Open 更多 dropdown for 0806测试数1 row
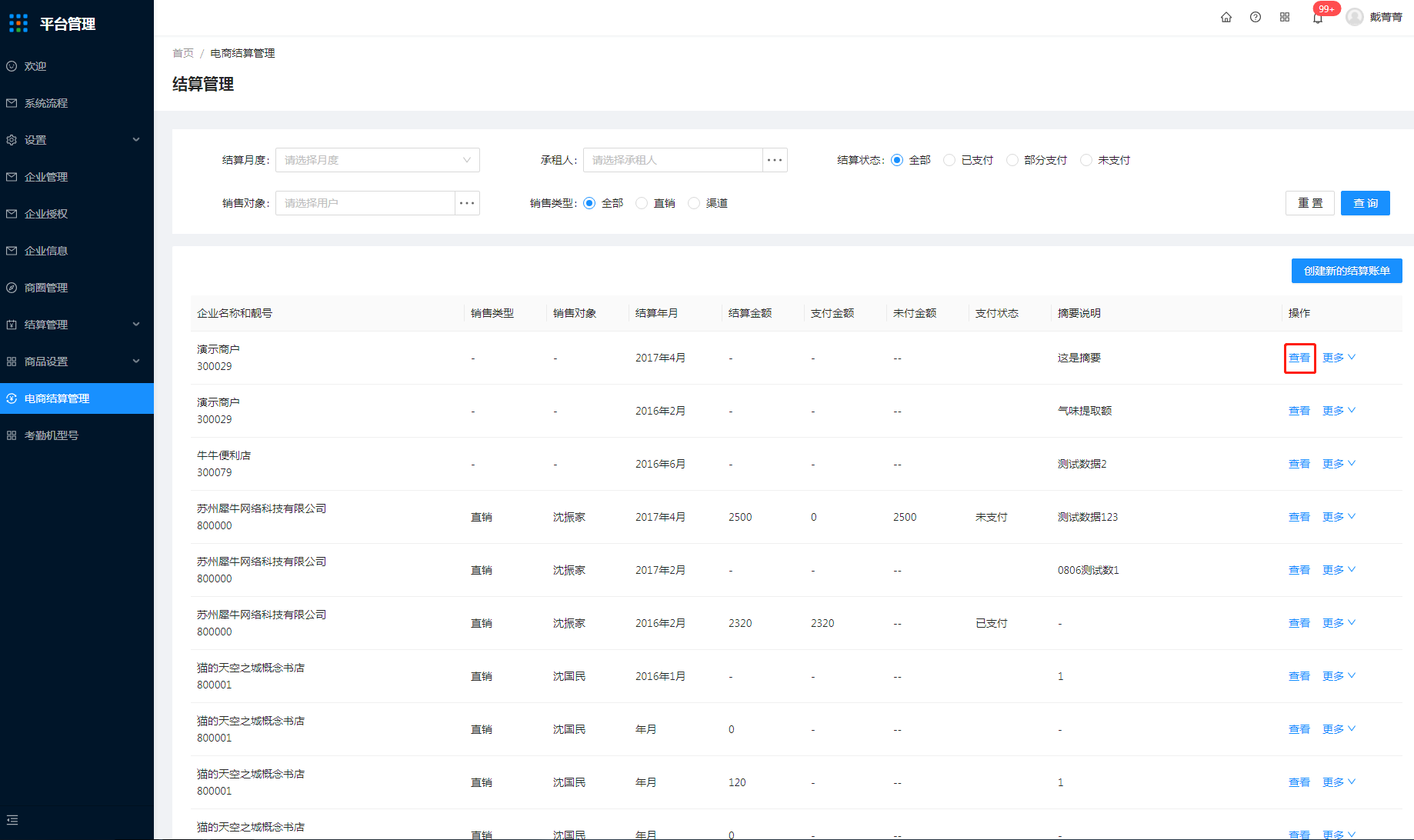Screen dimensions: 1414x840 [1339, 570]
